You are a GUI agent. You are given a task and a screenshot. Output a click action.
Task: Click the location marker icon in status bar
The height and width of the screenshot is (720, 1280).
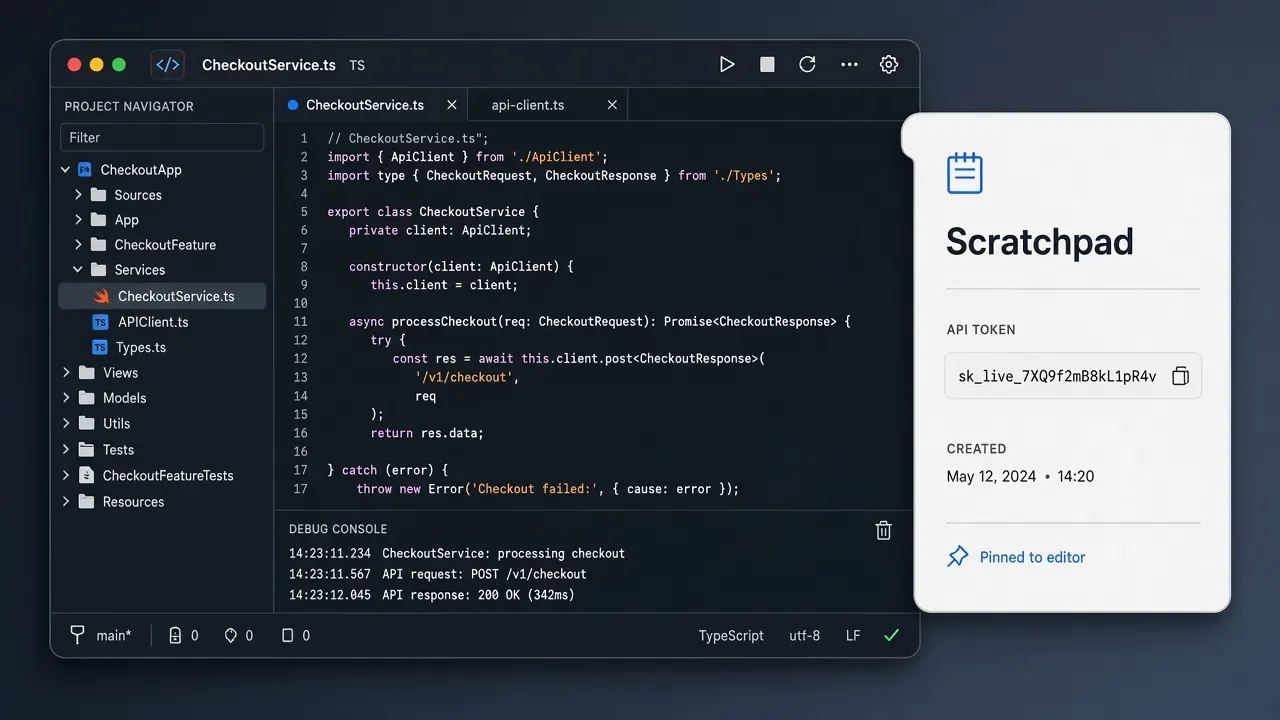point(230,635)
